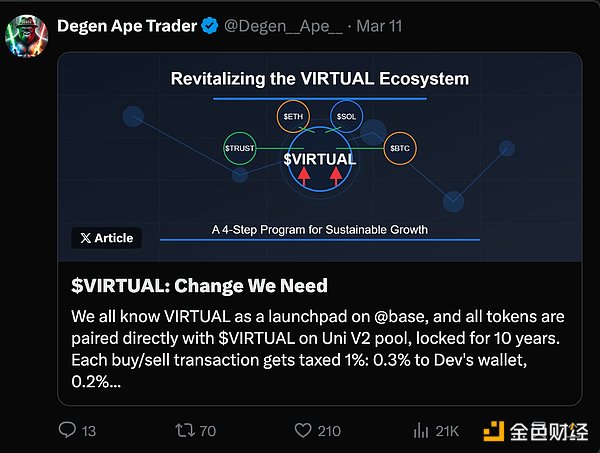This screenshot has height=453, width=600.
Task: Repost the tweet using the retweet icon
Action: [186, 430]
